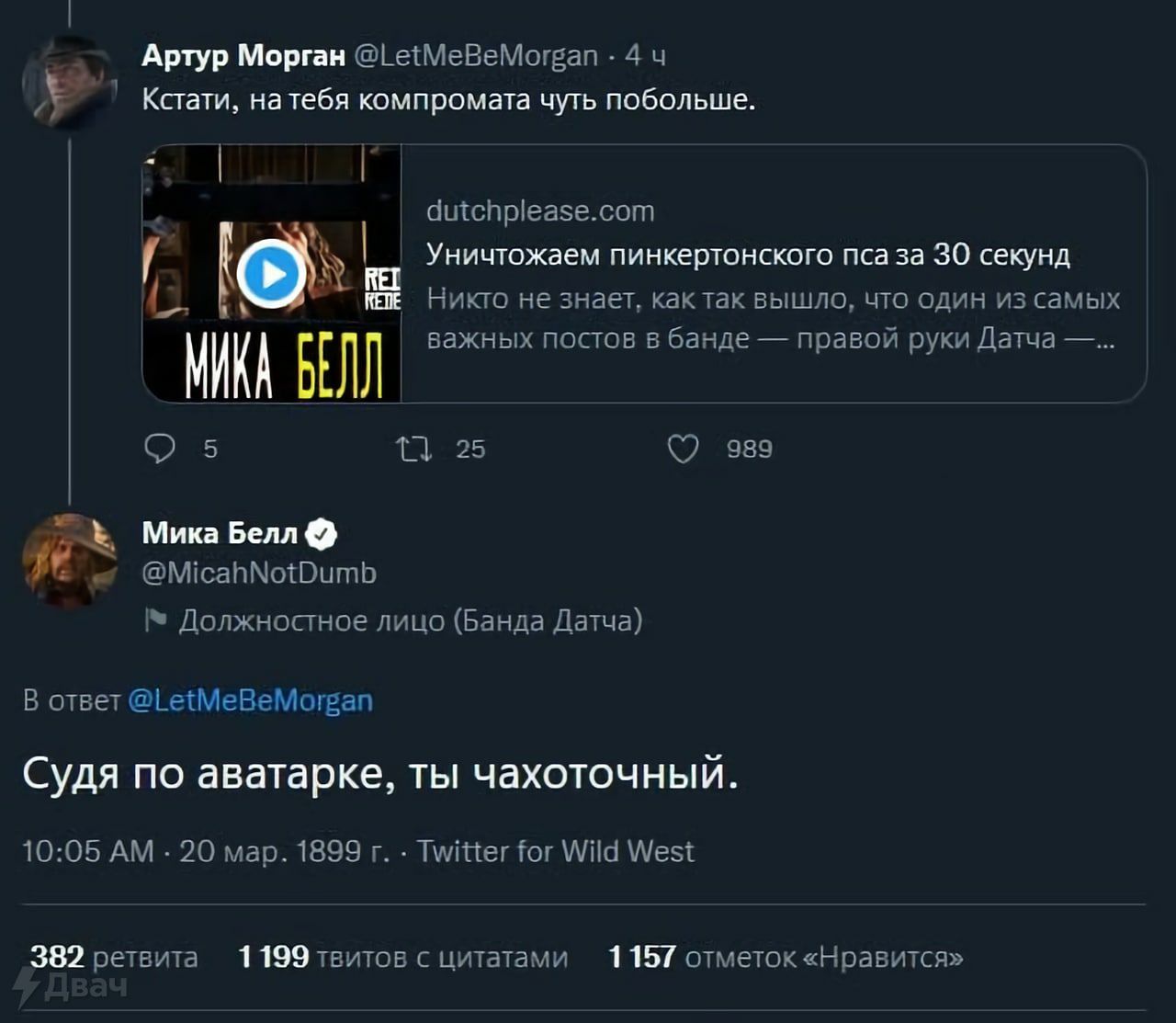
Task: Show the 1 199 твитов с цитатами
Action: (402, 957)
